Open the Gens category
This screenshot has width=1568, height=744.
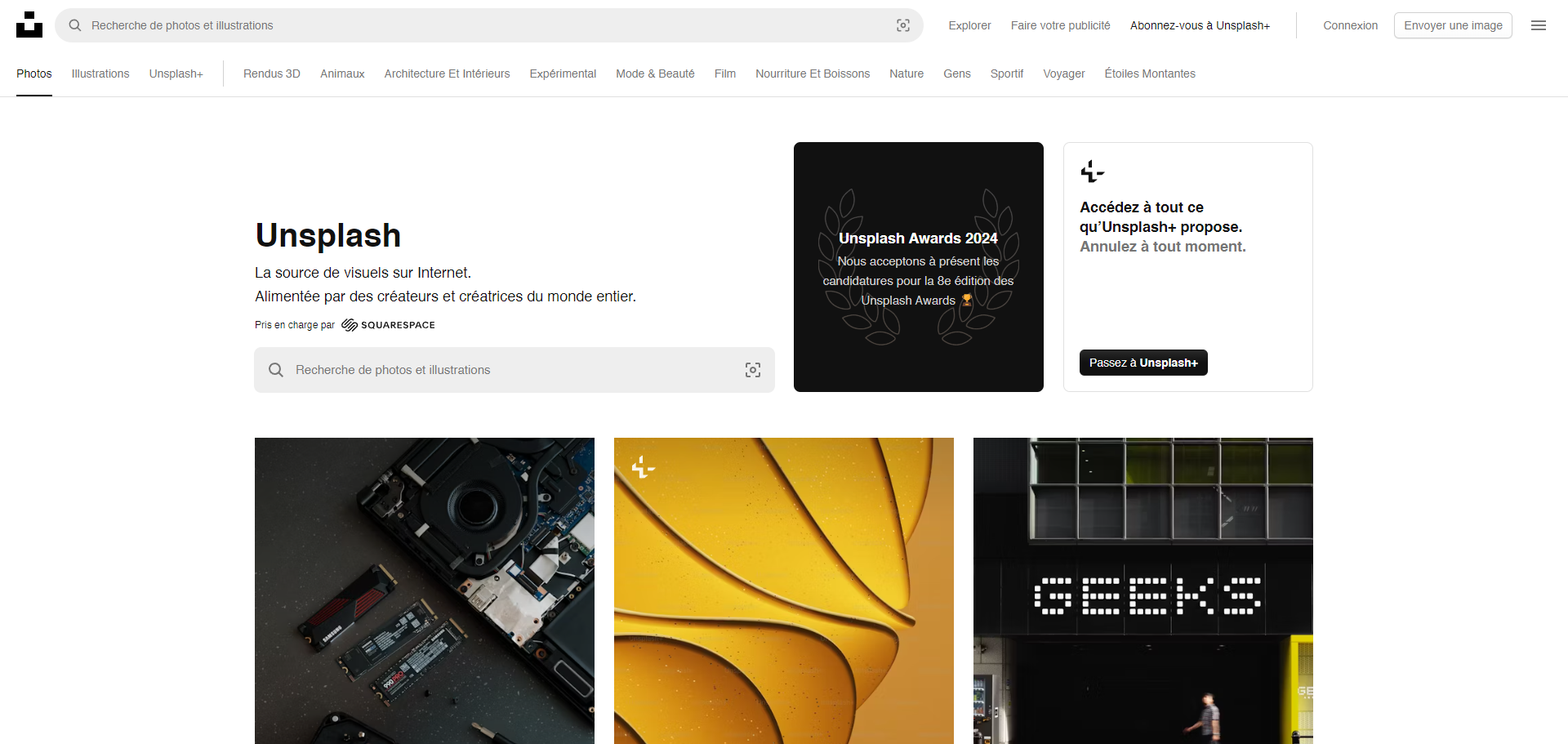pos(957,74)
